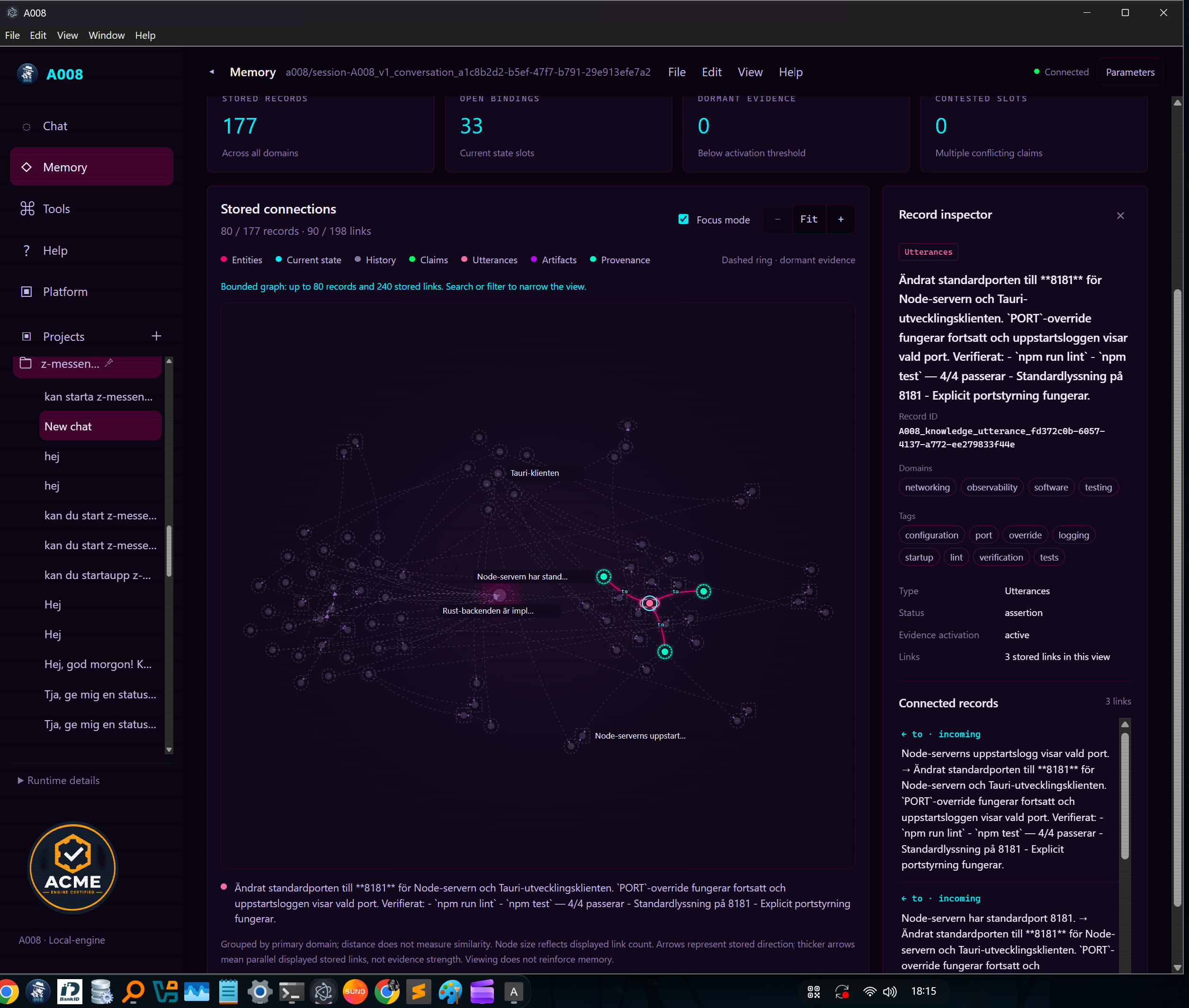The height and width of the screenshot is (1008, 1189).
Task: Open the 'New chat' conversation
Action: (x=100, y=426)
